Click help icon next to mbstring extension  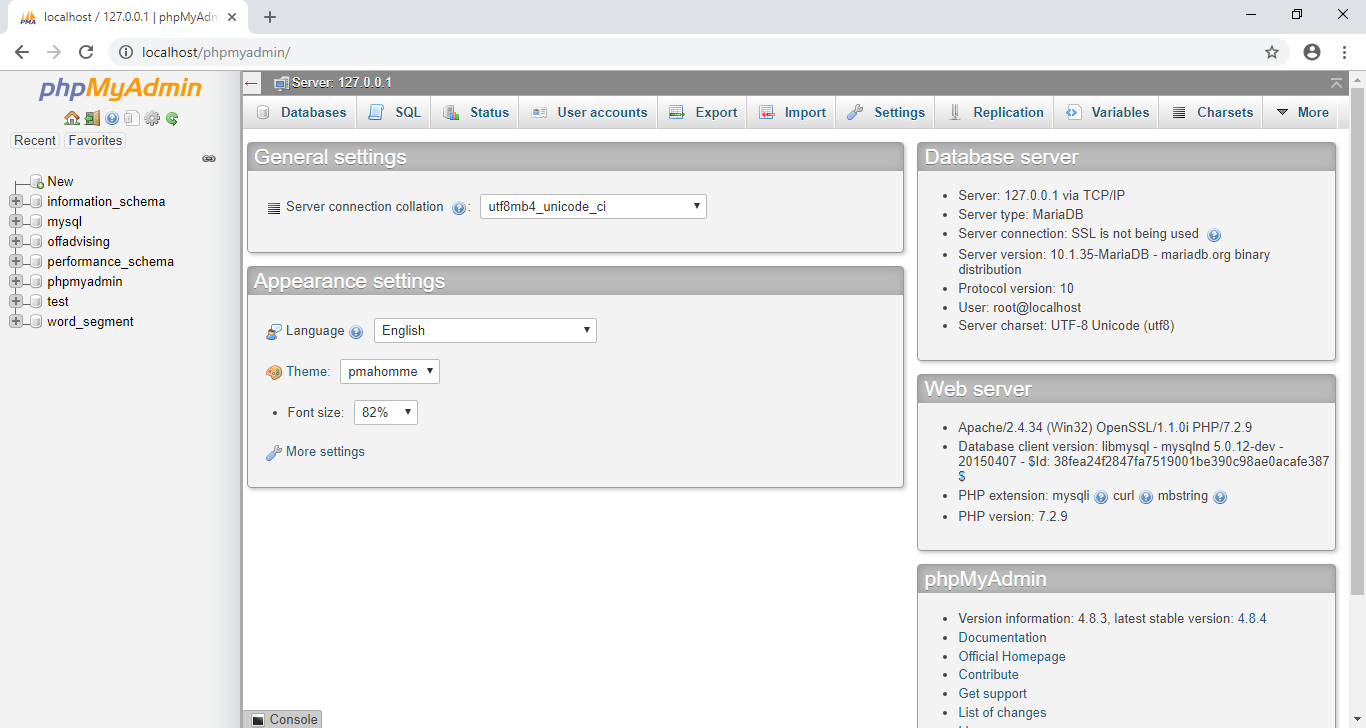pos(1220,497)
